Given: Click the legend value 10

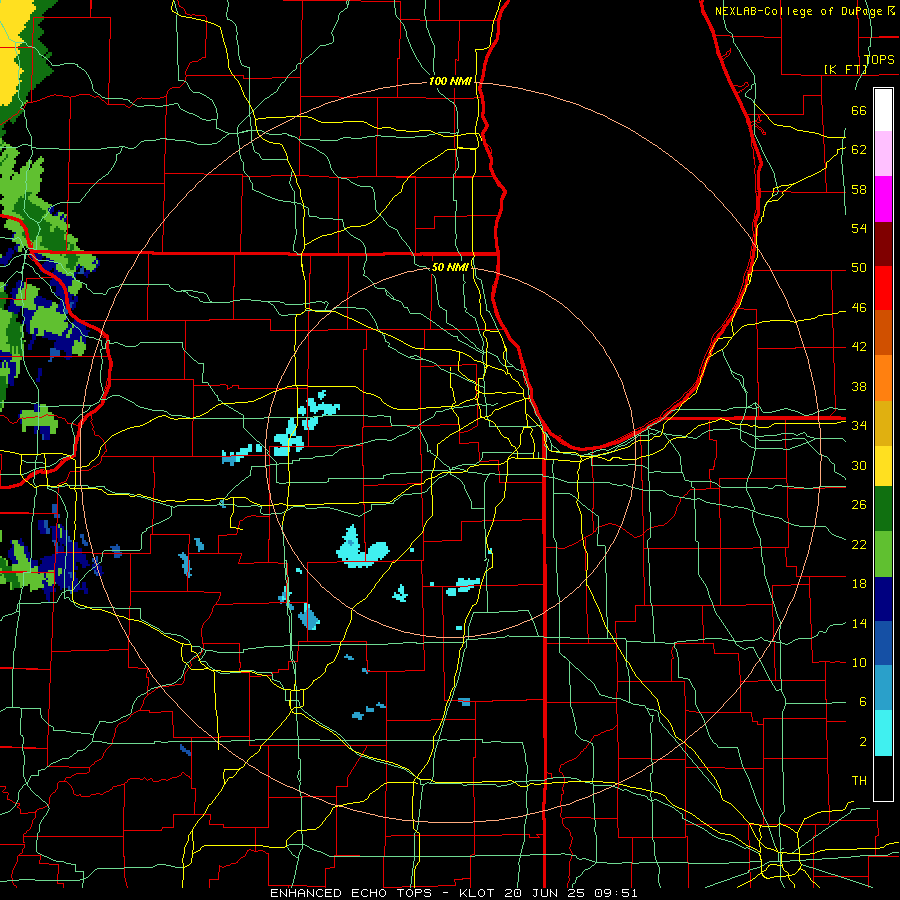Looking at the screenshot, I should point(859,663).
